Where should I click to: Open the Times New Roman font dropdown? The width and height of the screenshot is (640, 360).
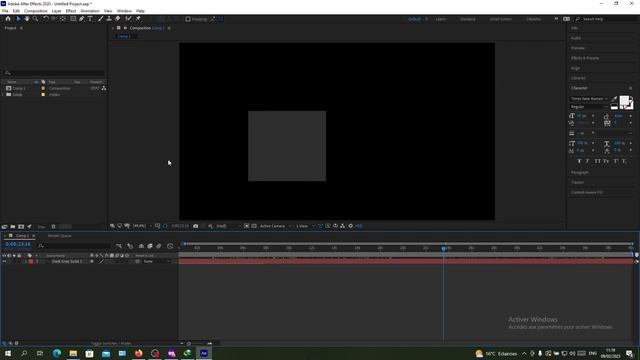point(589,98)
